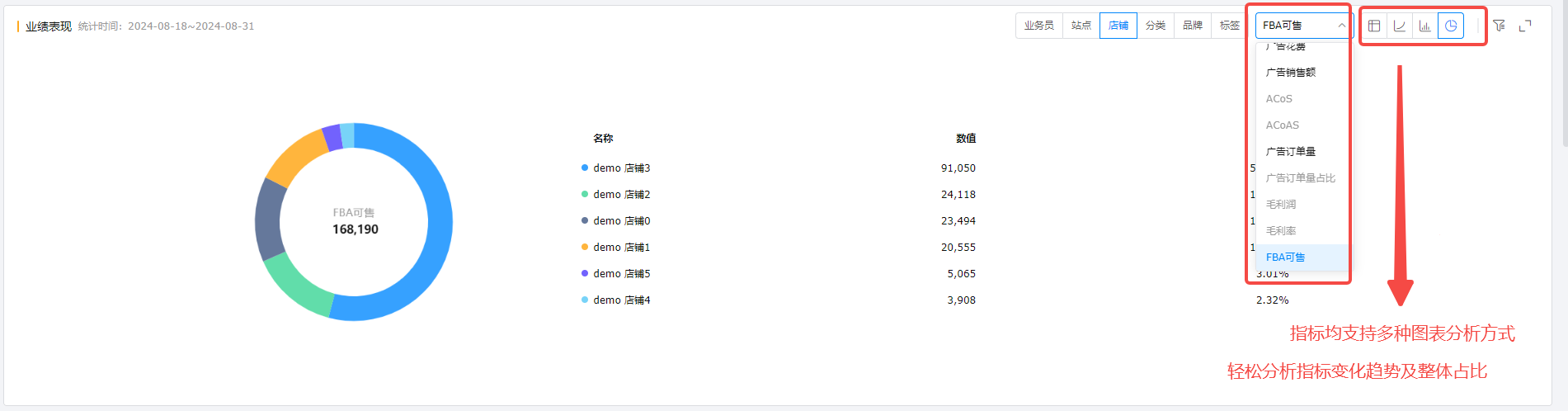
Task: Hide demo 店铺0 in legend
Action: [x=621, y=221]
